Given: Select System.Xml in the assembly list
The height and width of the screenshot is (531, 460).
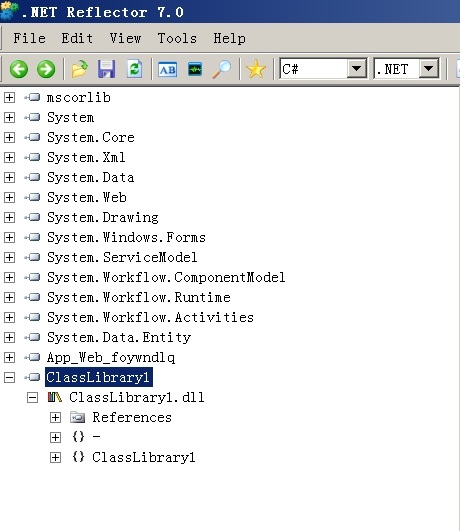Looking at the screenshot, I should coord(86,157).
